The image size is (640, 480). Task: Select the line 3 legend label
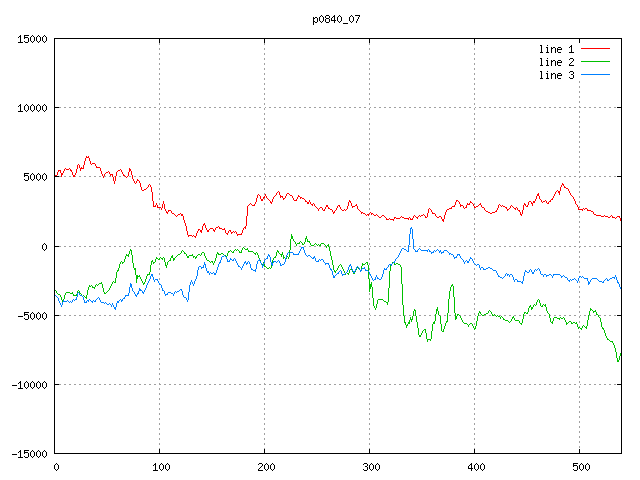pyautogui.click(x=556, y=75)
